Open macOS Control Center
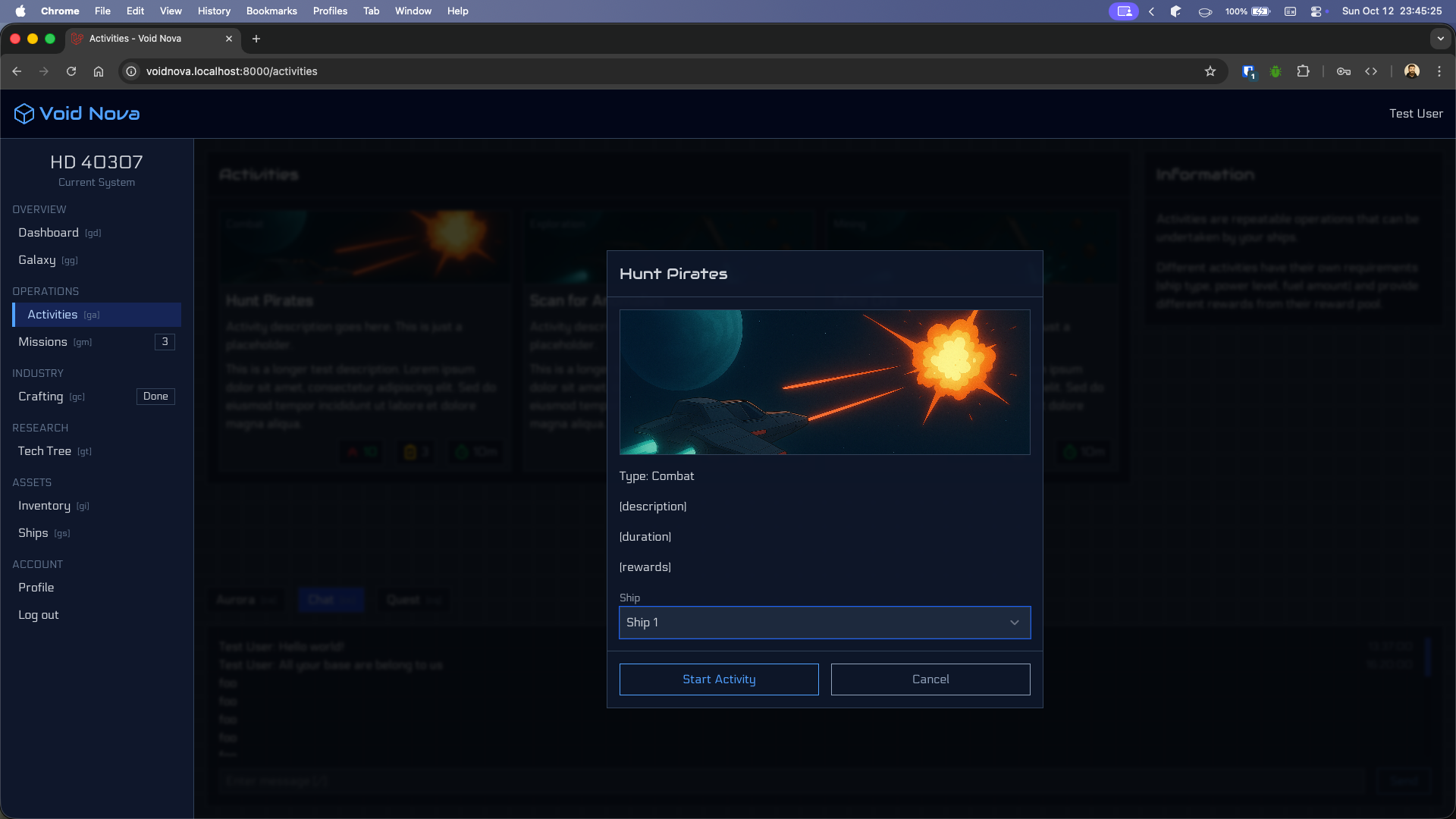1456x819 pixels. 1316,11
